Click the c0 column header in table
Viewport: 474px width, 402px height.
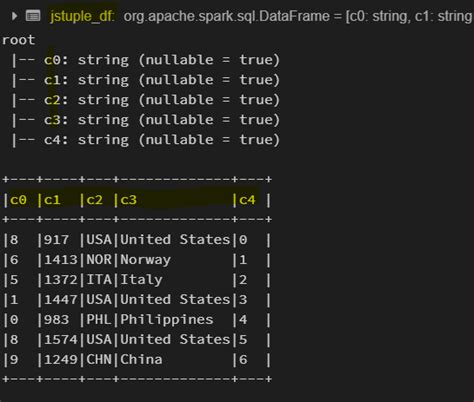pos(18,200)
